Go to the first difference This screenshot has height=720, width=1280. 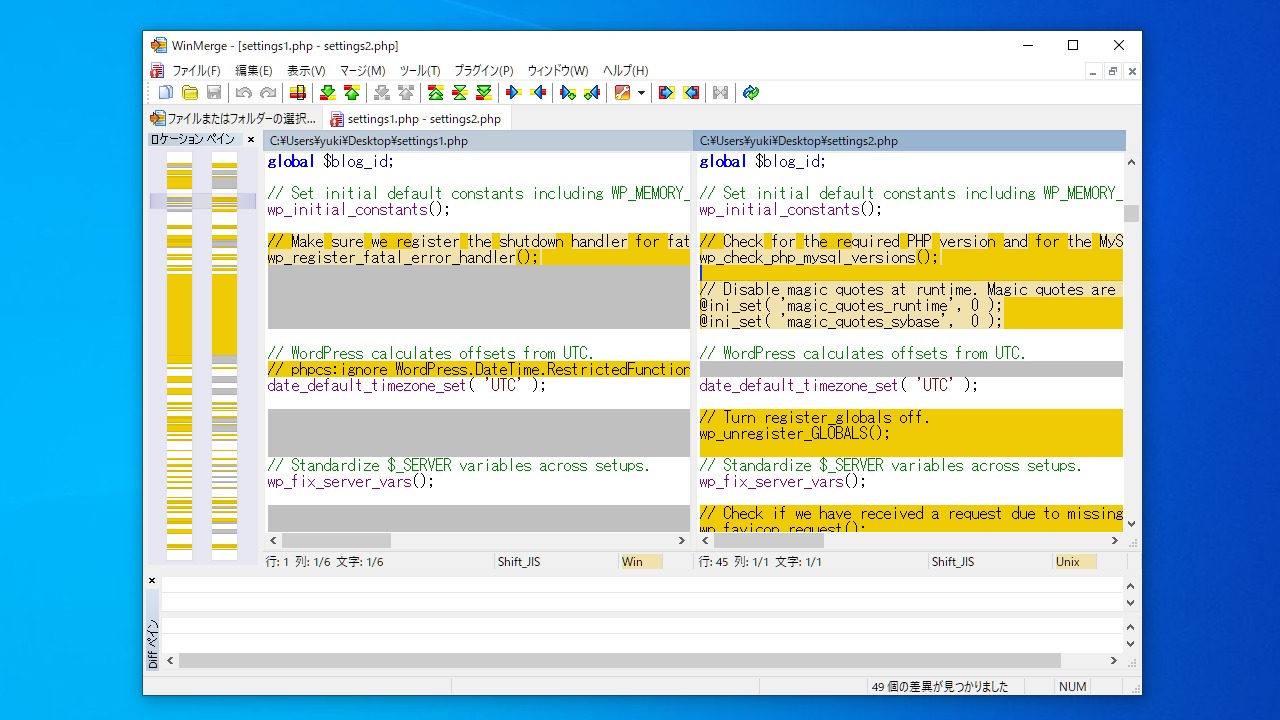coord(436,93)
